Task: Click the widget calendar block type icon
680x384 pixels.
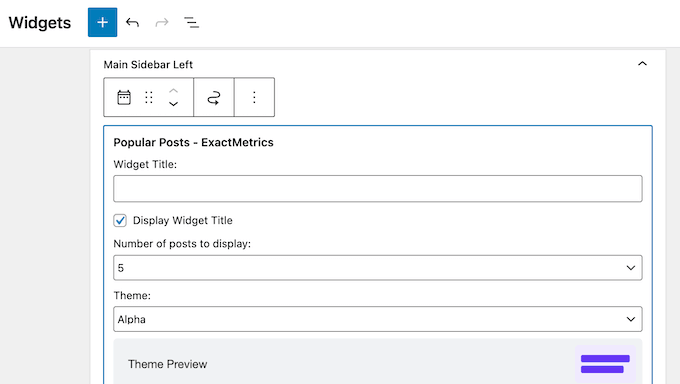Action: [x=124, y=97]
